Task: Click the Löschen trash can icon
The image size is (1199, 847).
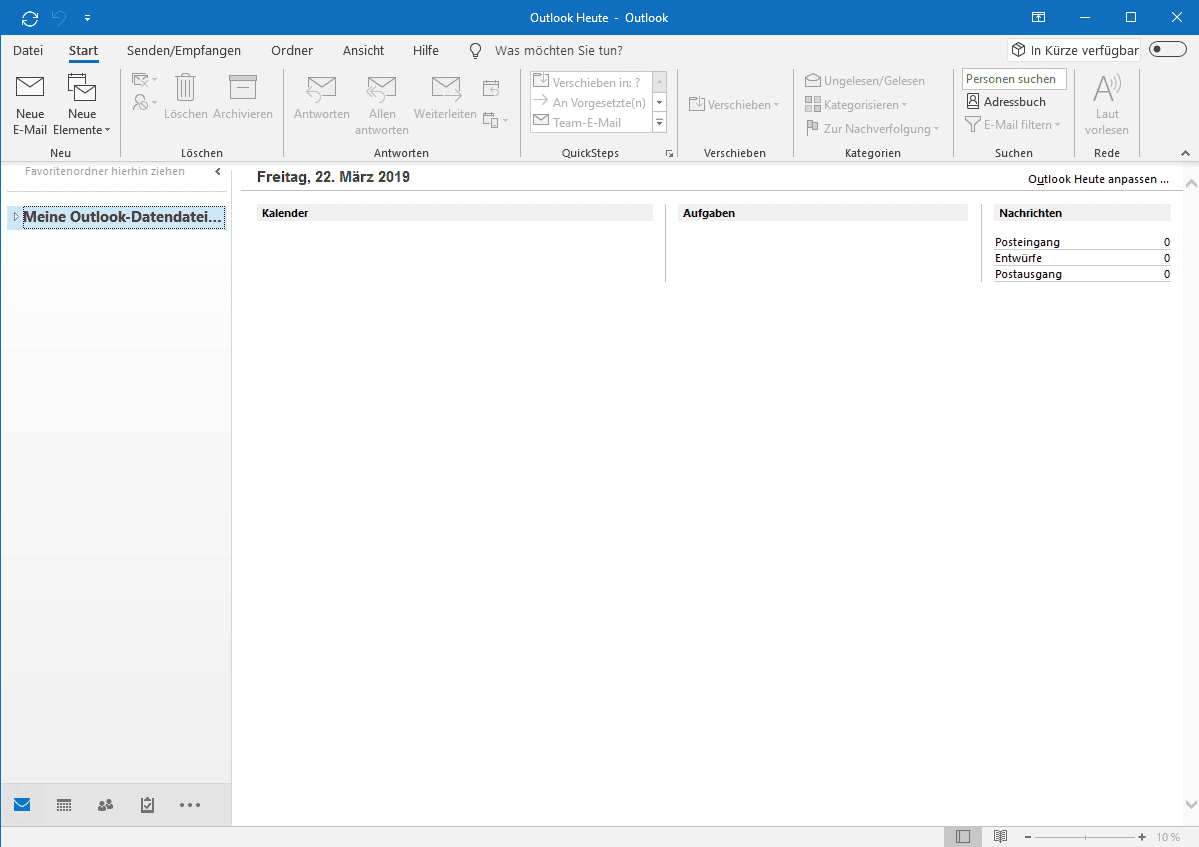Action: [185, 87]
